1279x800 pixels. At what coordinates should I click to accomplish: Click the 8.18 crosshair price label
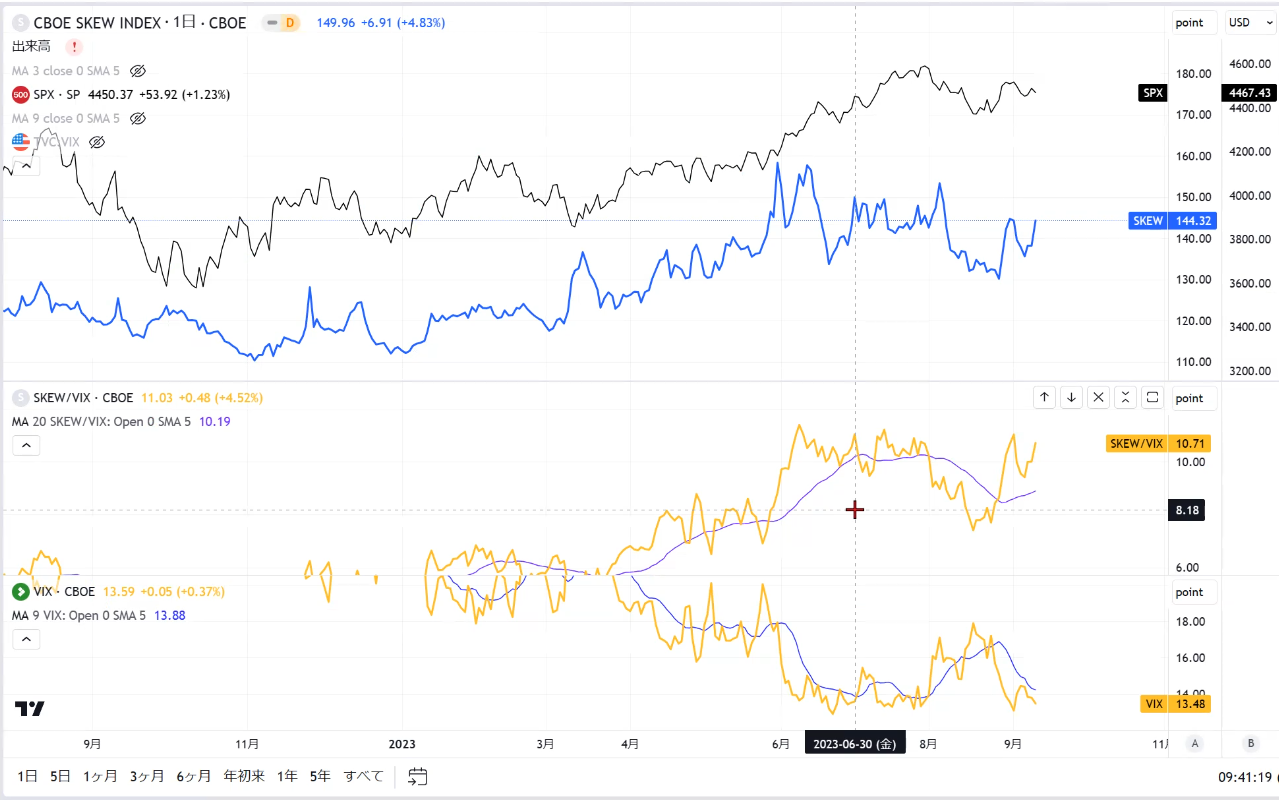click(x=1189, y=511)
